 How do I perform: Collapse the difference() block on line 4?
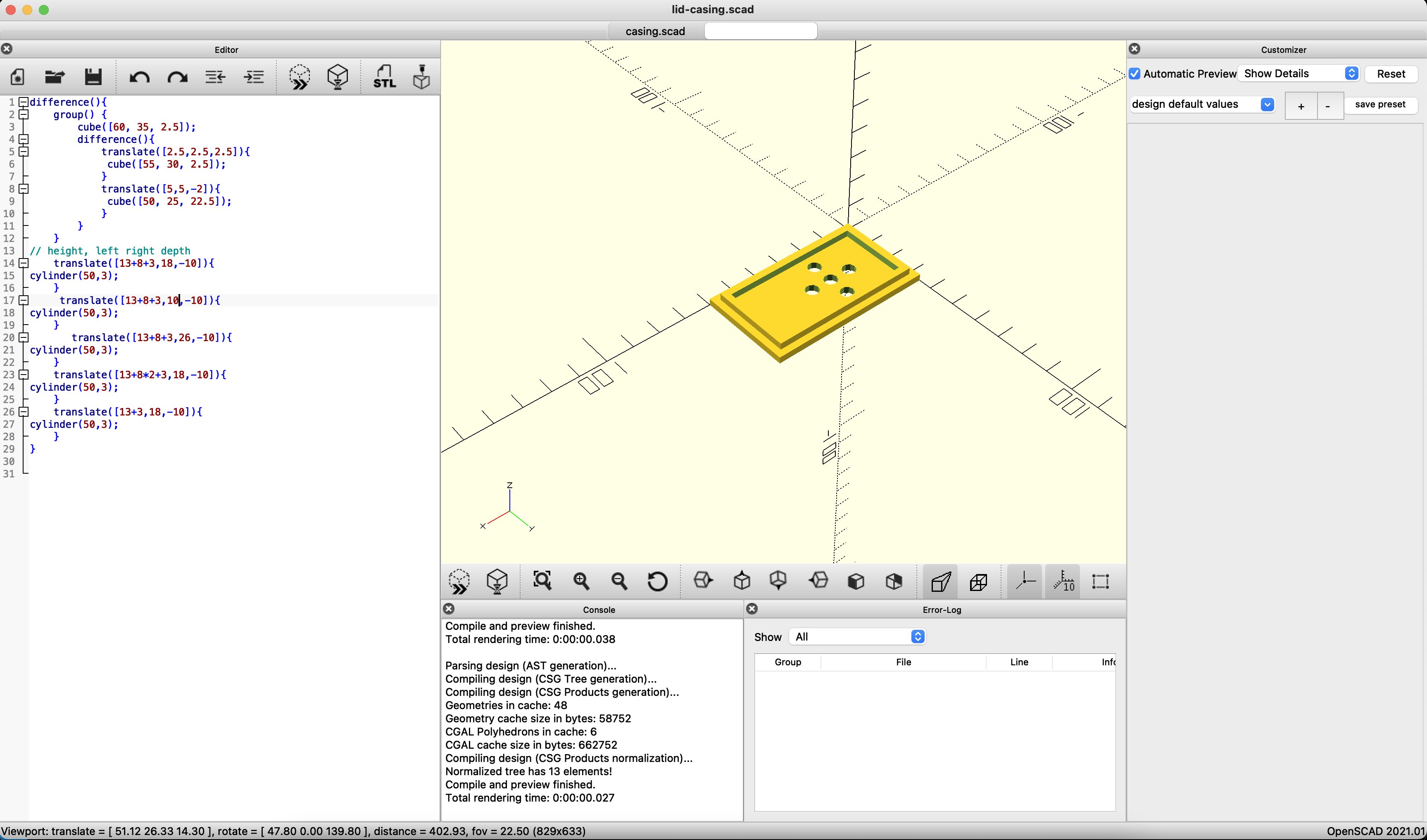click(24, 139)
